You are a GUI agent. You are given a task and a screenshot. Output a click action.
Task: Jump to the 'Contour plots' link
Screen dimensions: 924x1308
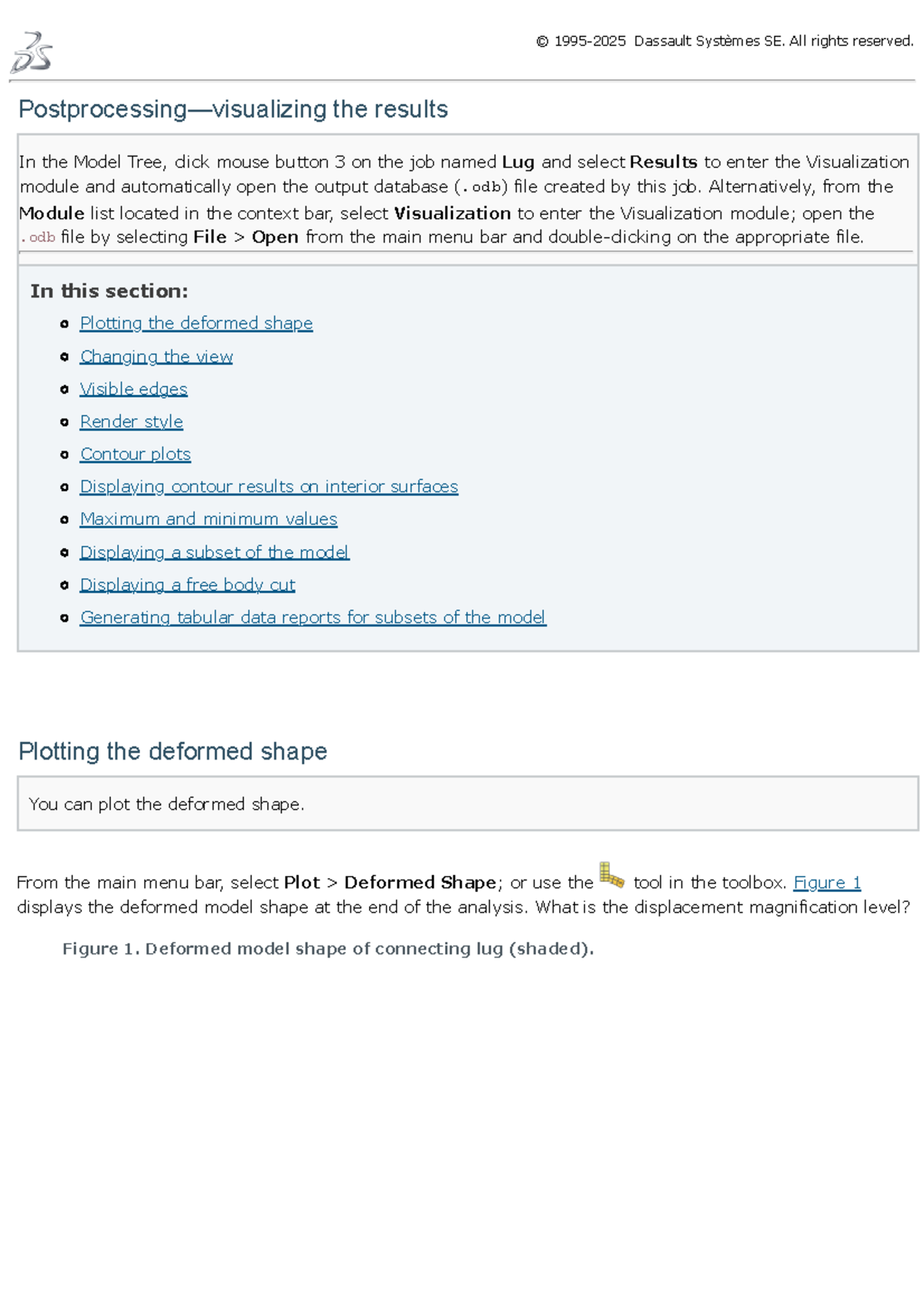pos(136,454)
